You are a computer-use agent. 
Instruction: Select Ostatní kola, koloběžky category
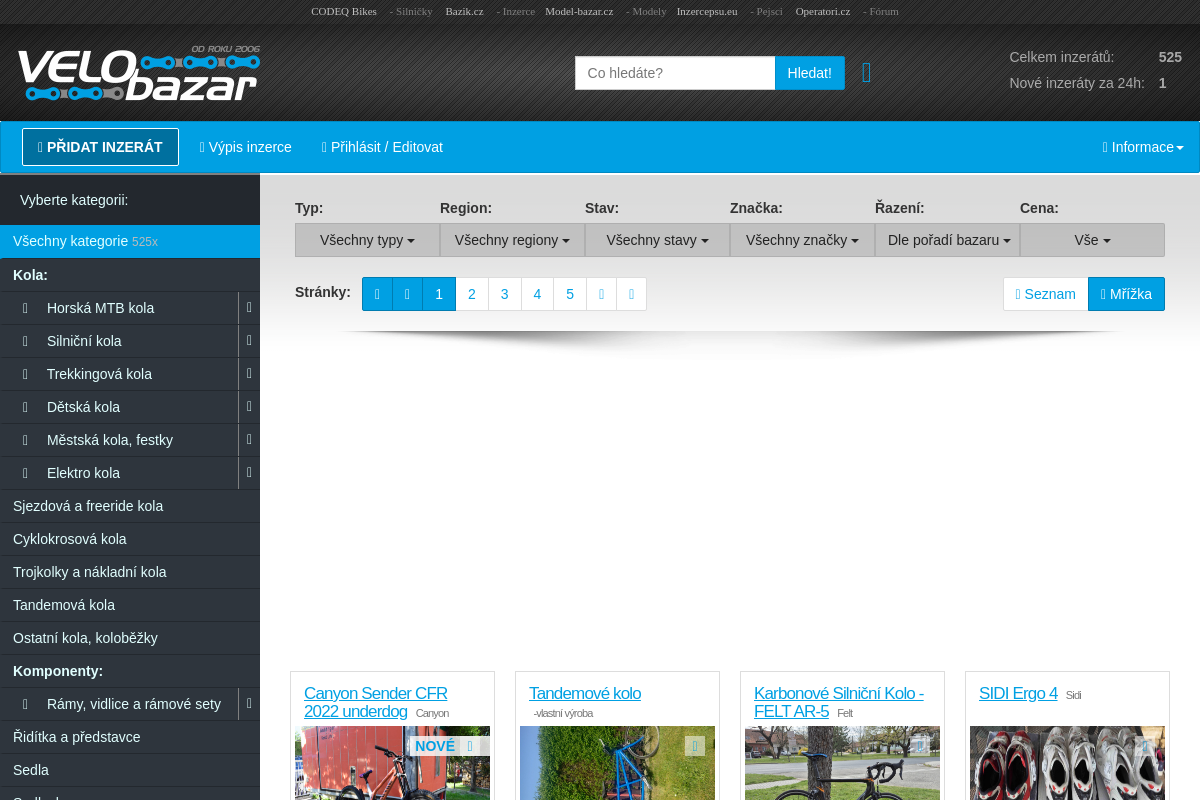pos(130,638)
